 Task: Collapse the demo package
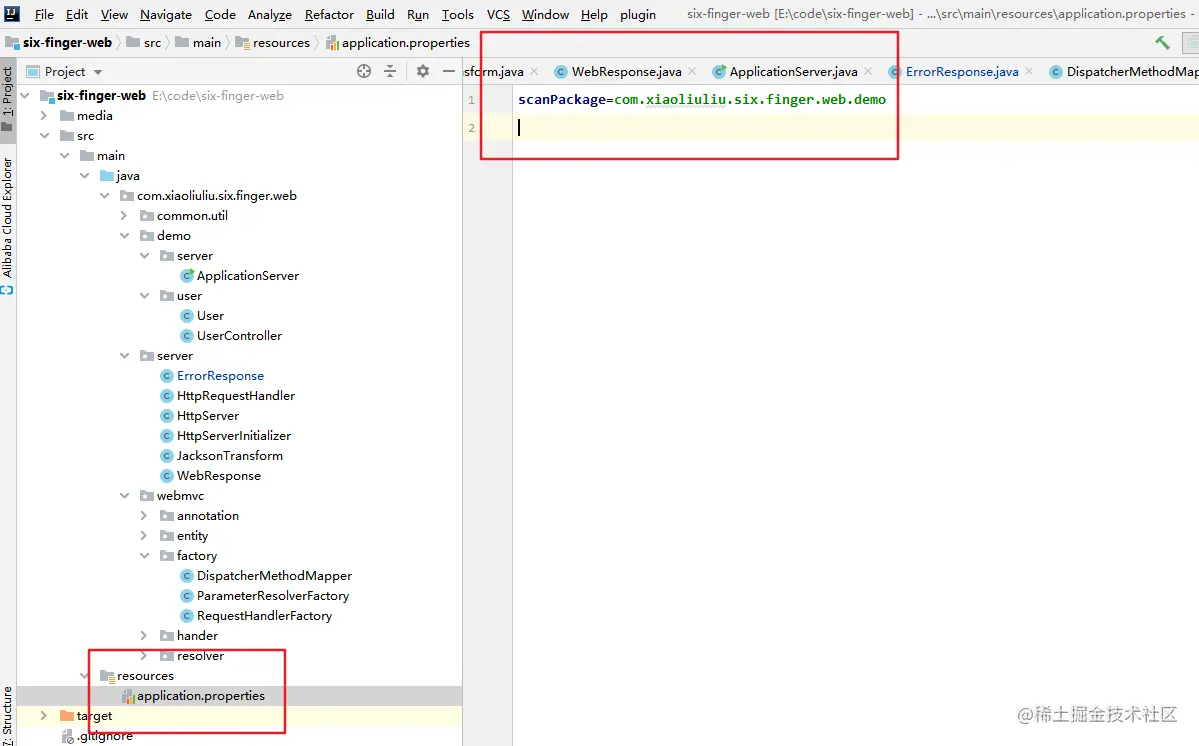click(124, 235)
